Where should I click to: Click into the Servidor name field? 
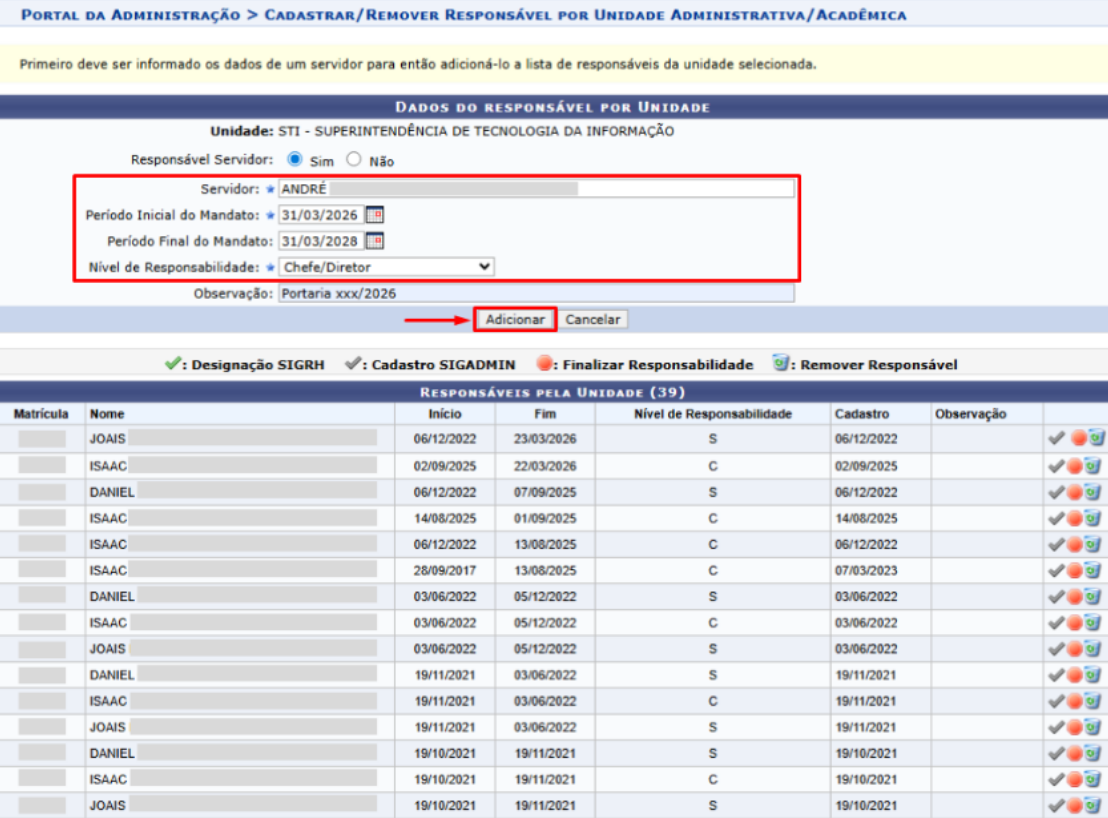point(535,189)
